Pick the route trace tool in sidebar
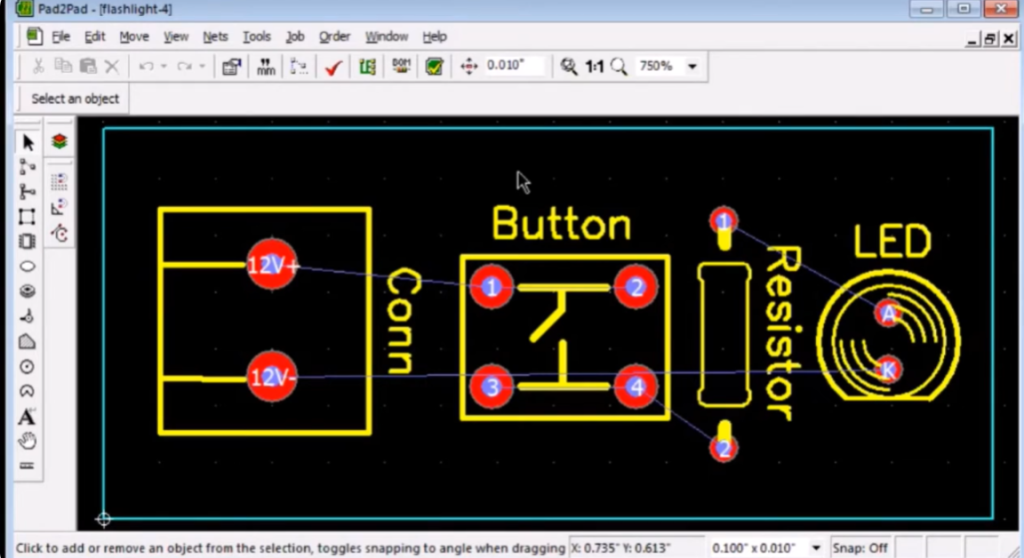This screenshot has width=1024, height=558. (x=27, y=191)
